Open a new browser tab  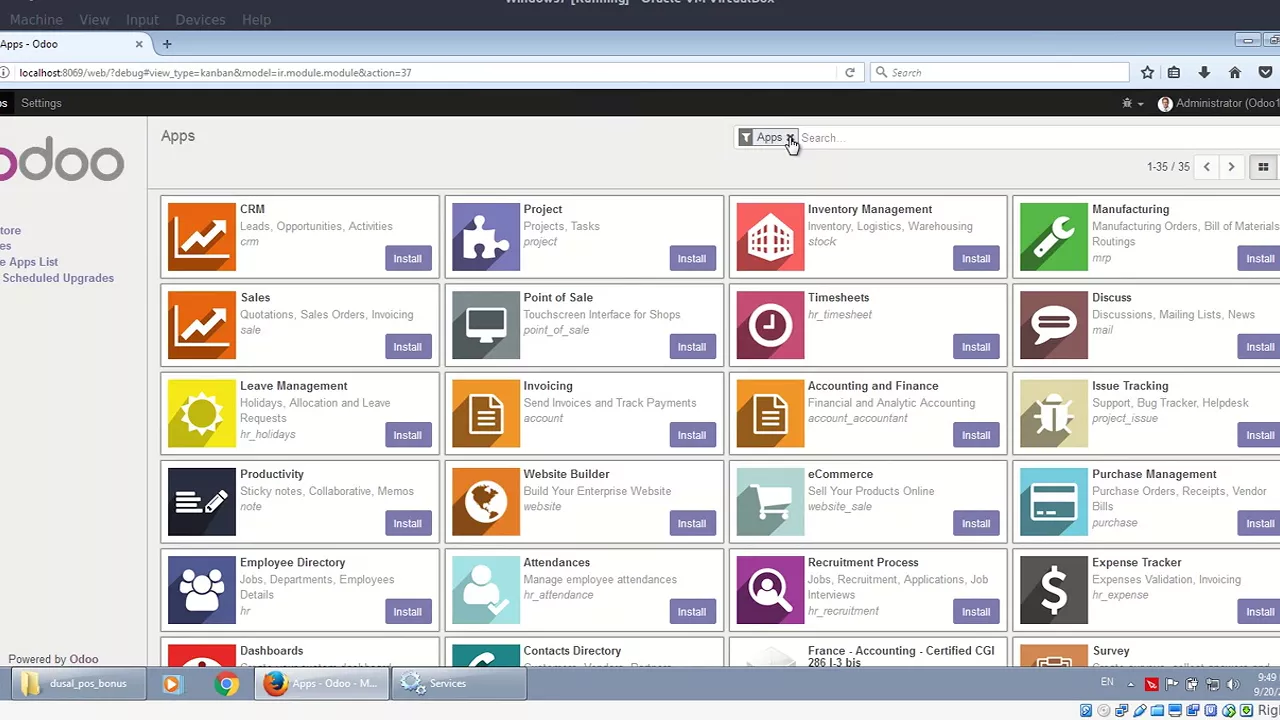[167, 44]
